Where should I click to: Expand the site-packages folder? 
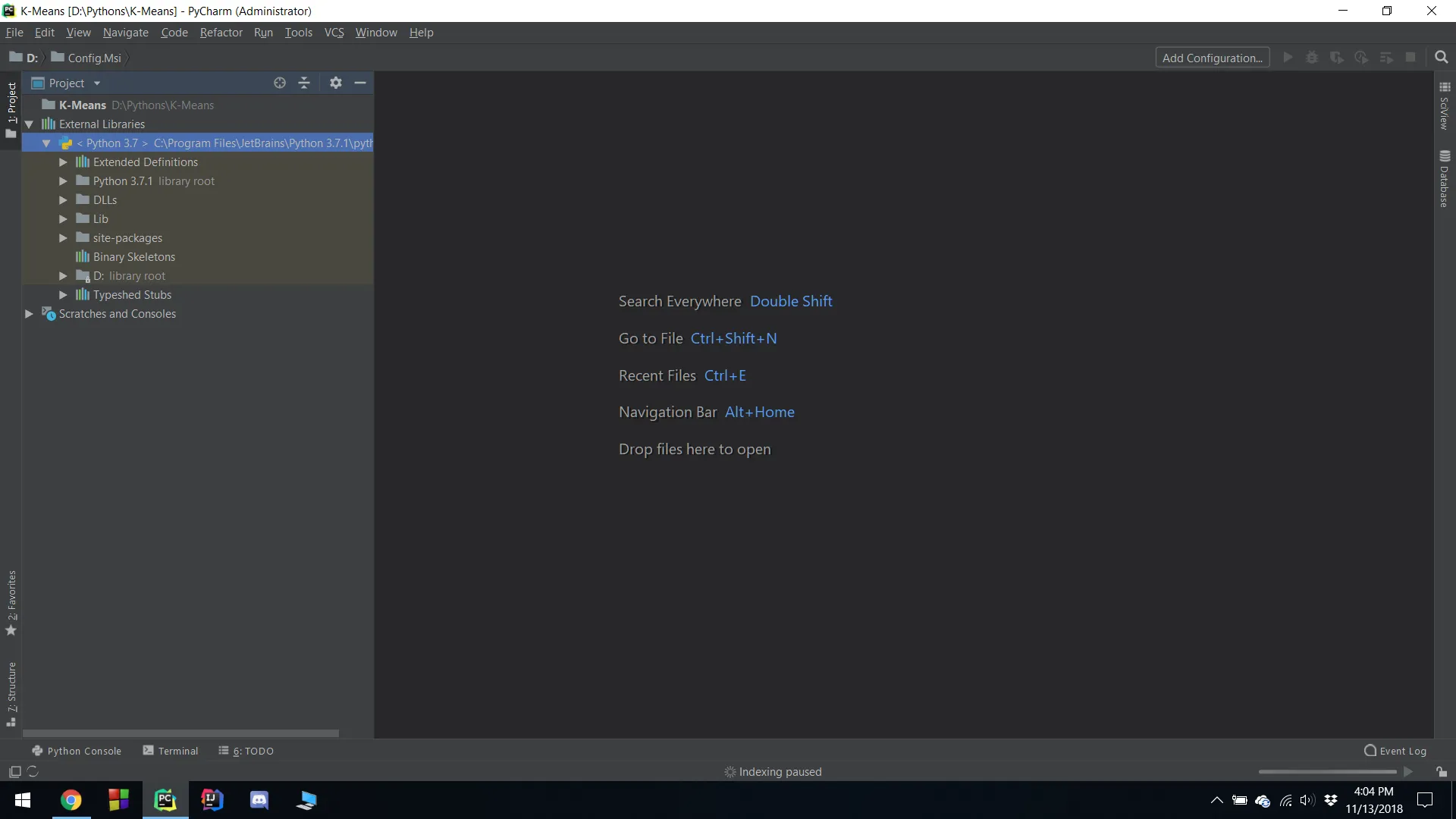point(63,238)
